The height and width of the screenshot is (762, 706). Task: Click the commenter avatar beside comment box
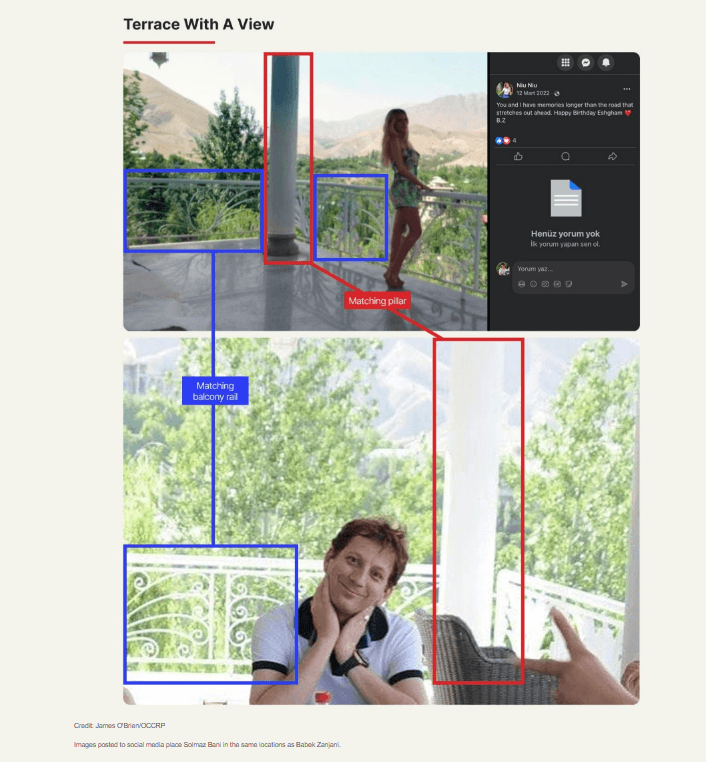click(503, 269)
